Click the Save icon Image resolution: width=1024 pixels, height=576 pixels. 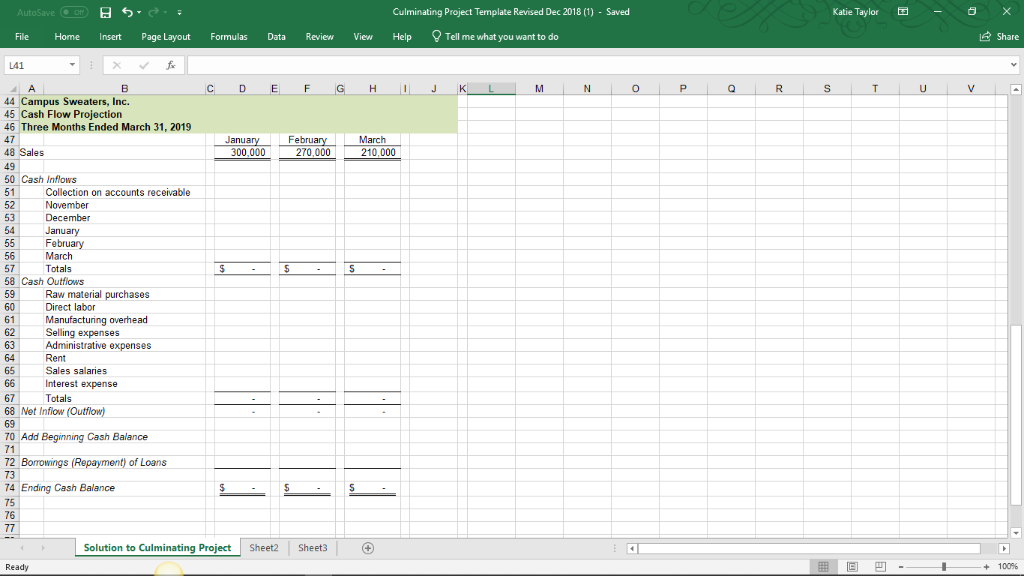coord(108,12)
